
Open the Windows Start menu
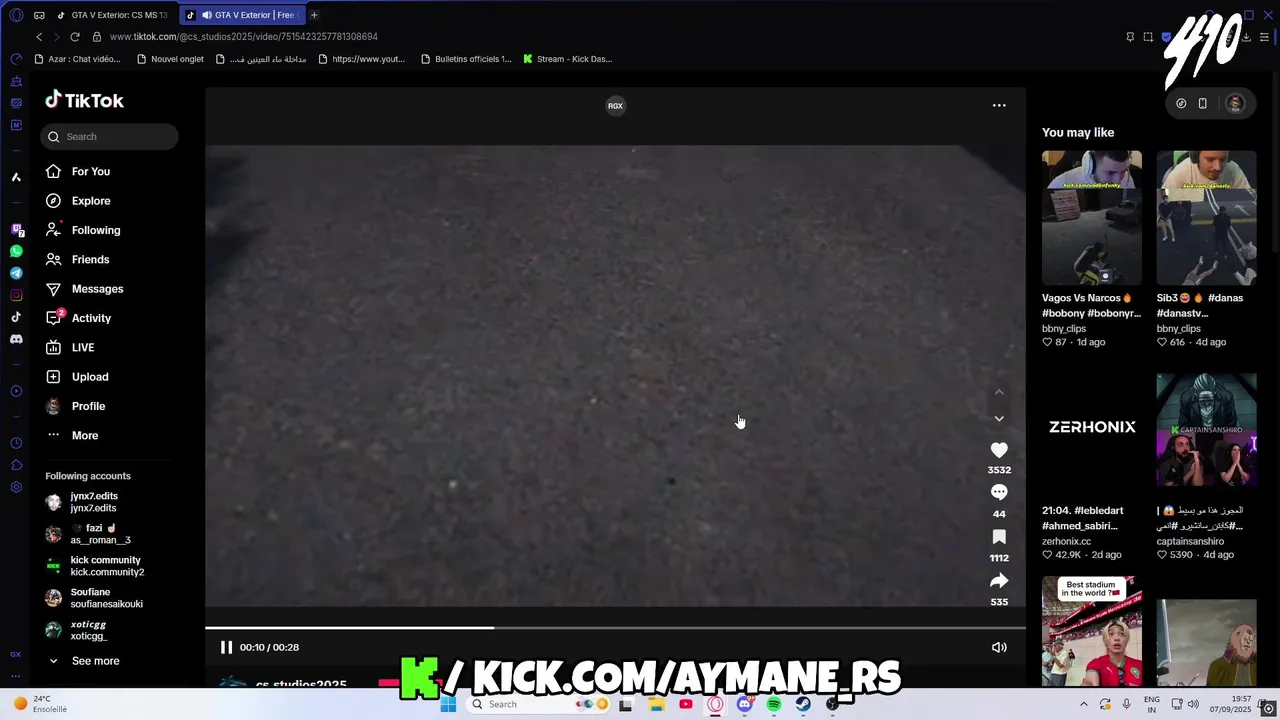tap(448, 704)
